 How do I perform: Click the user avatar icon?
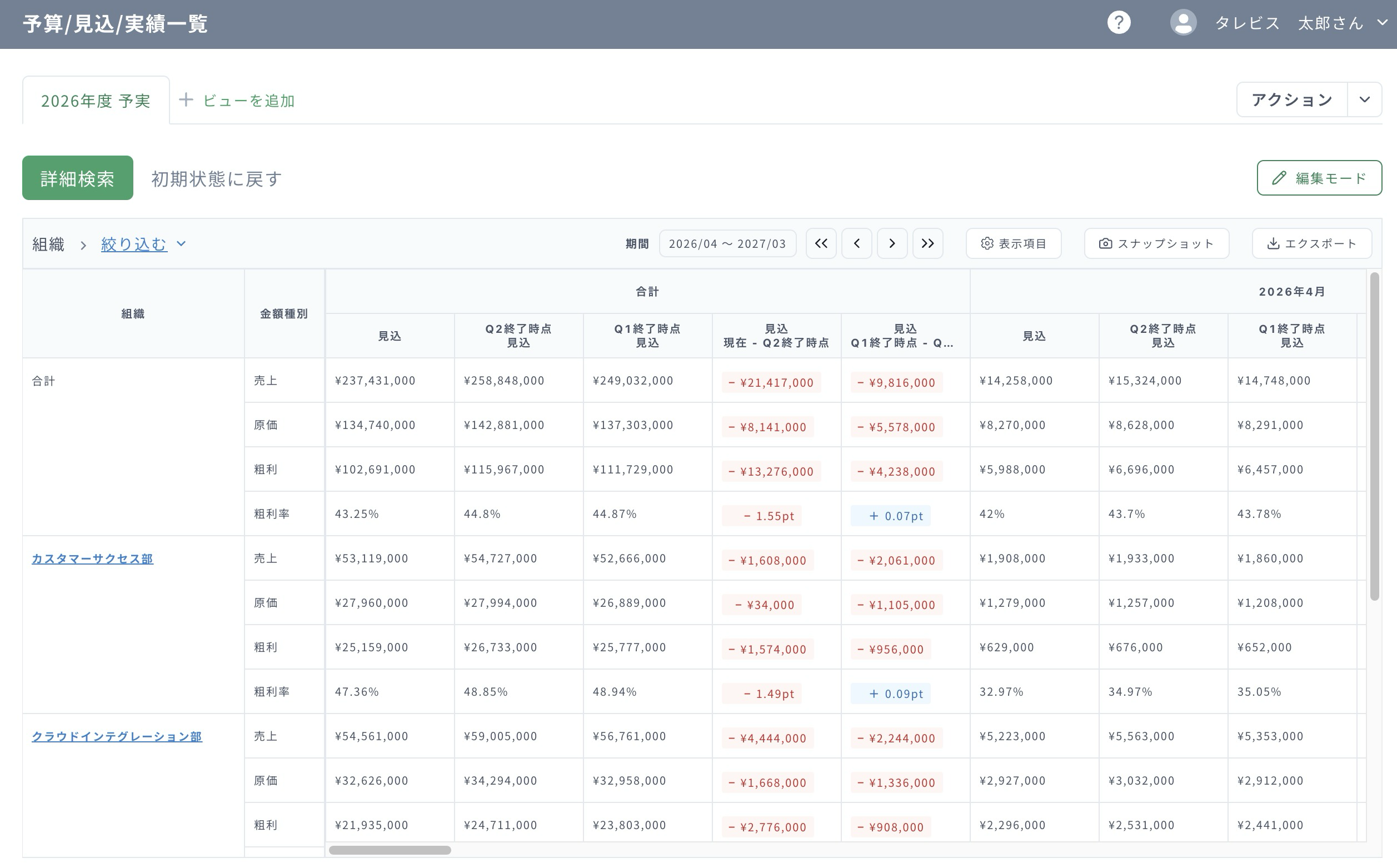pos(1183,23)
